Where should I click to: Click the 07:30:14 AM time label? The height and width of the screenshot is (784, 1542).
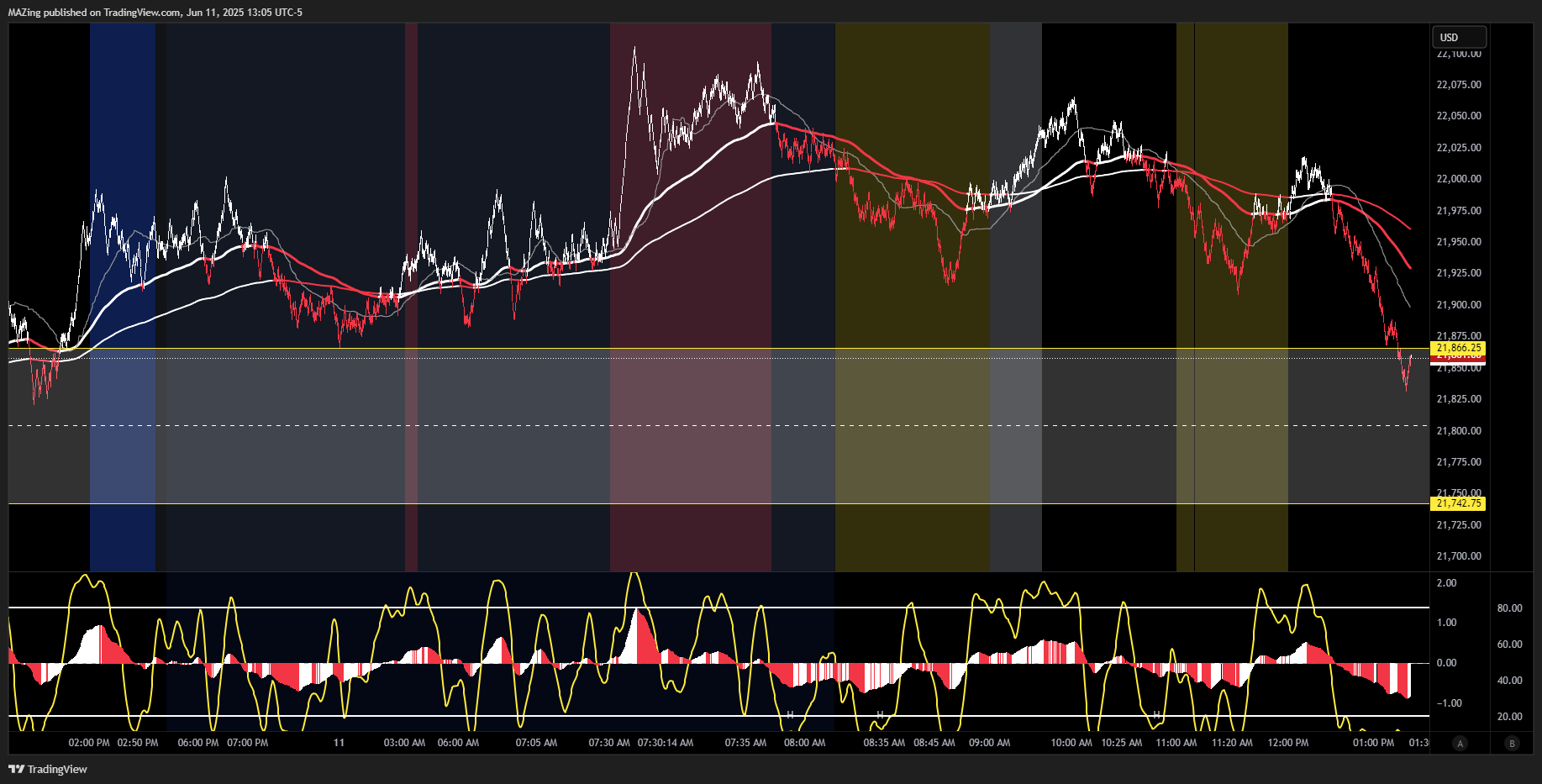pyautogui.click(x=666, y=743)
